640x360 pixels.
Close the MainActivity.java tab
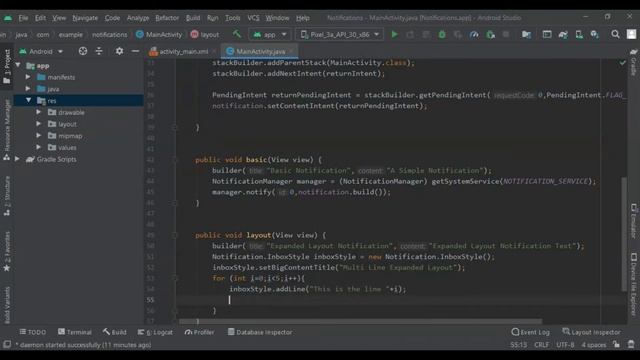tap(291, 51)
